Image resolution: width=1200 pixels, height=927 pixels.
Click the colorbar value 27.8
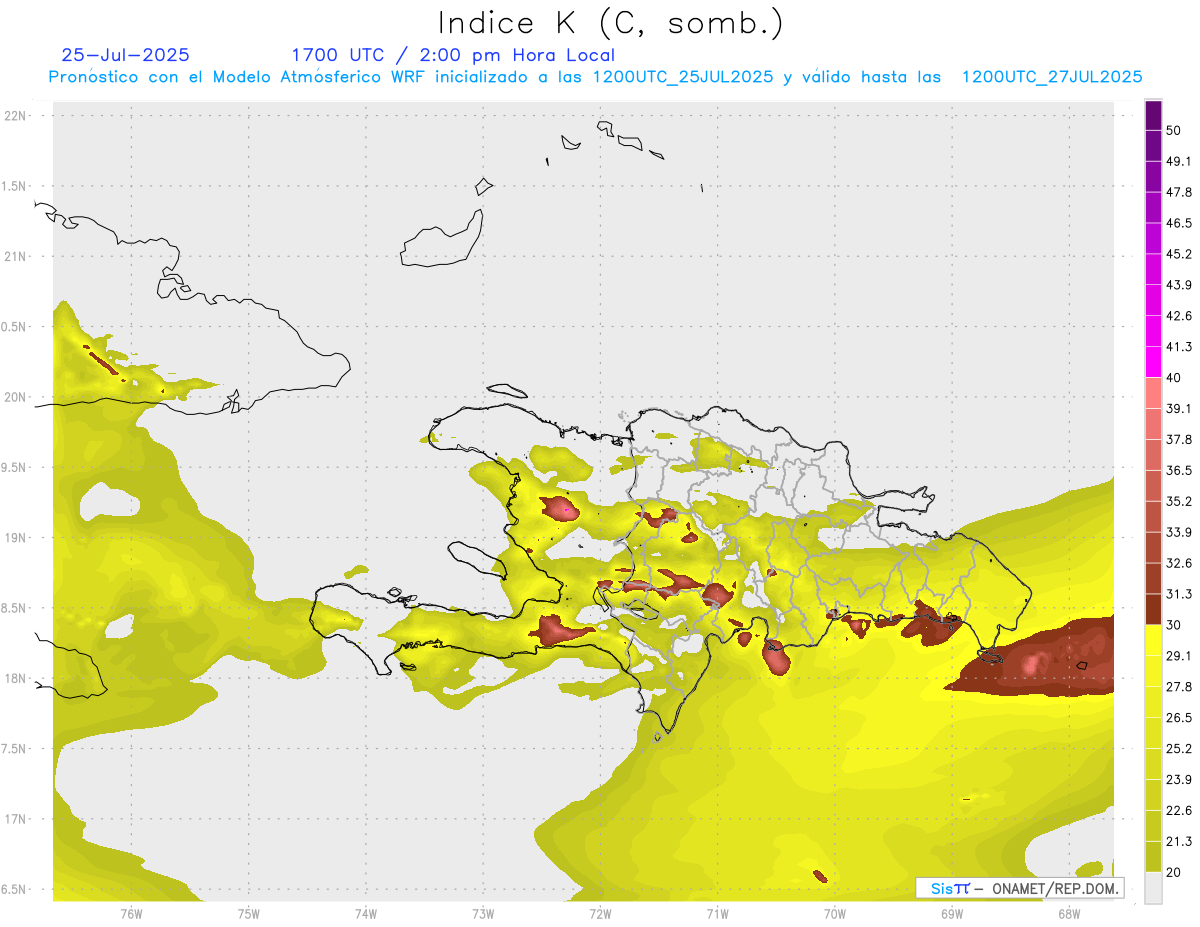click(1179, 687)
